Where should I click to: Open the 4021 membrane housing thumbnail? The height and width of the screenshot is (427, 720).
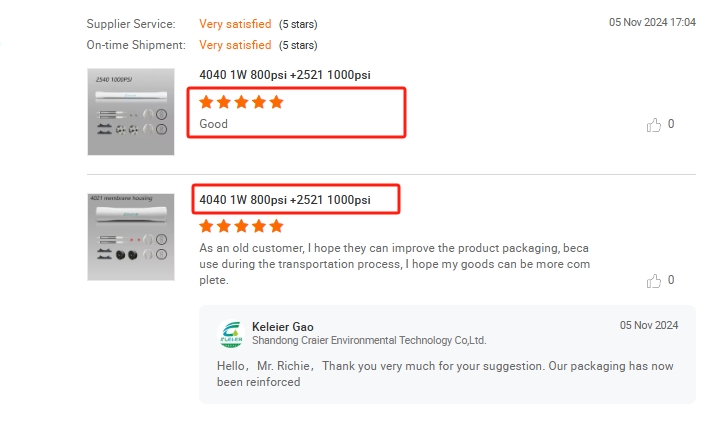click(131, 236)
